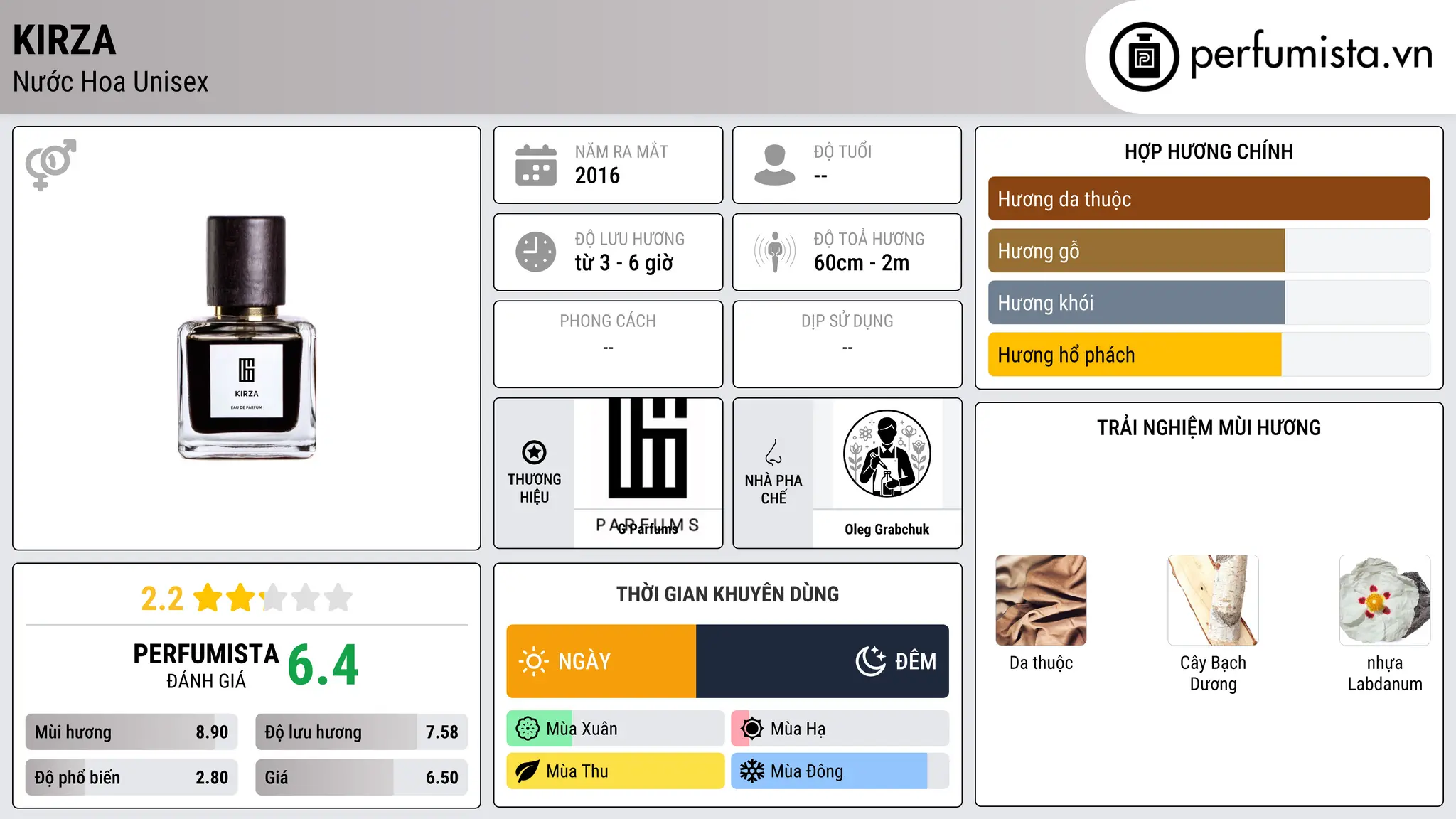The height and width of the screenshot is (819, 1456).
Task: Click the sun icon in Ngày bar
Action: pyautogui.click(x=533, y=661)
